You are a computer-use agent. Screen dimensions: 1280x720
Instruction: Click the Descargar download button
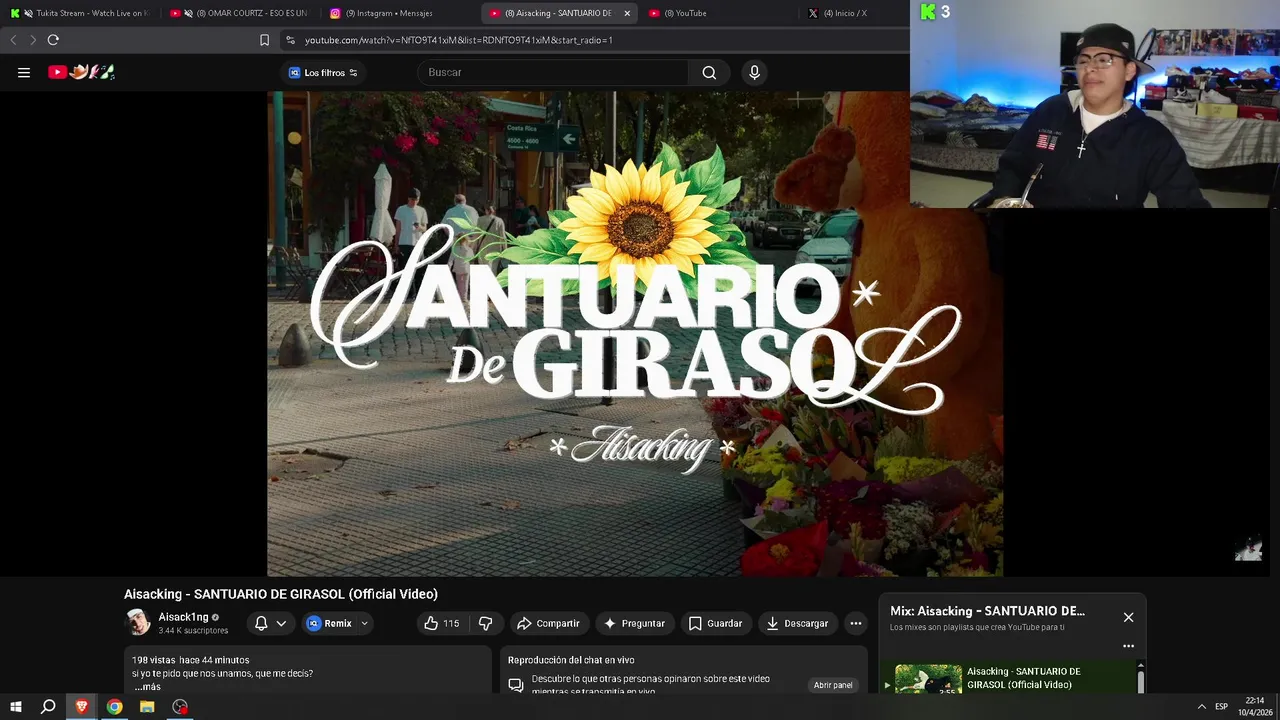tap(797, 623)
